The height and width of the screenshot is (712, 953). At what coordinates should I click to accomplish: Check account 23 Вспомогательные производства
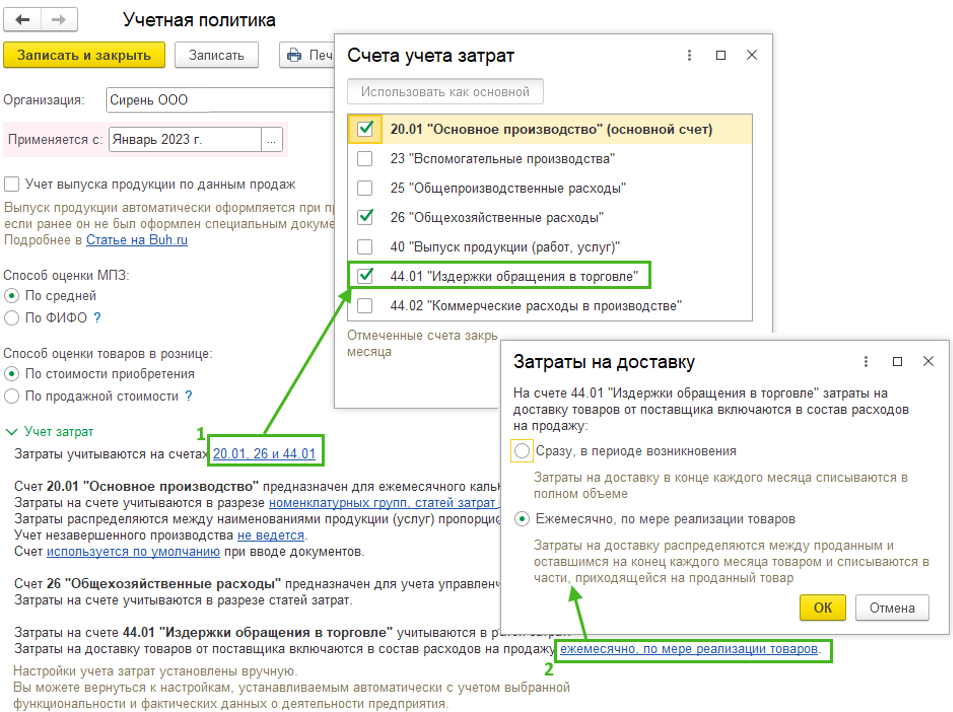365,159
